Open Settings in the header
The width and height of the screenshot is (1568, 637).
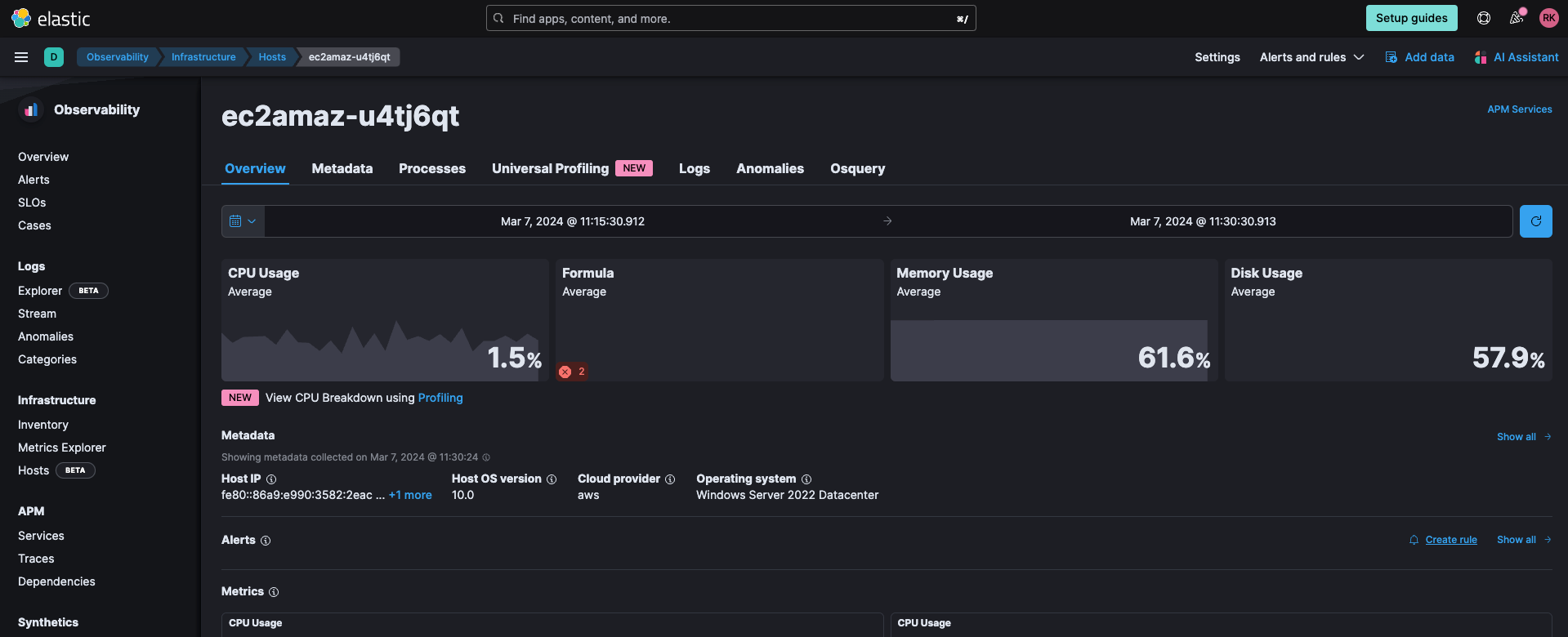pyautogui.click(x=1217, y=57)
